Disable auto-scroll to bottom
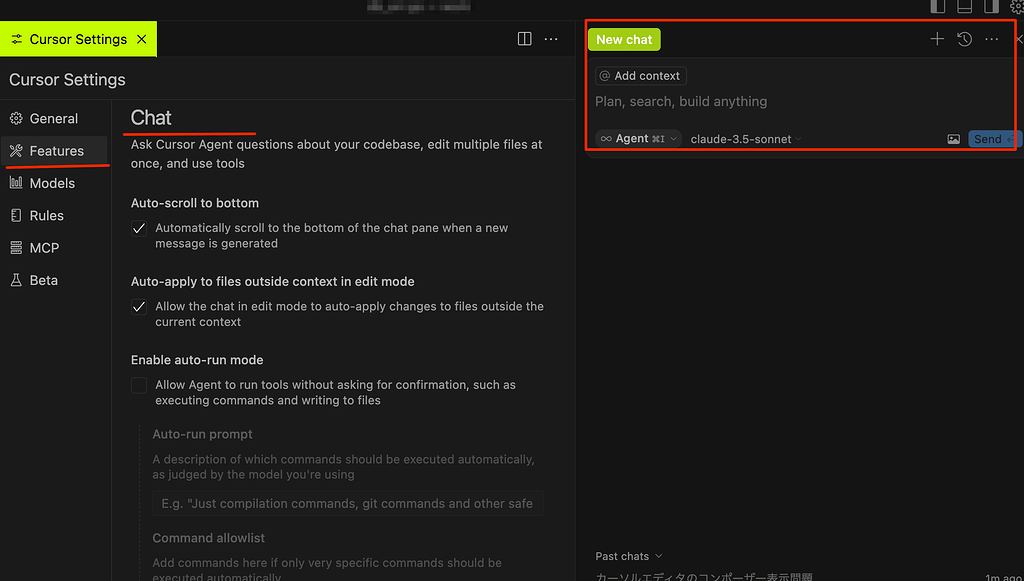 click(x=139, y=228)
